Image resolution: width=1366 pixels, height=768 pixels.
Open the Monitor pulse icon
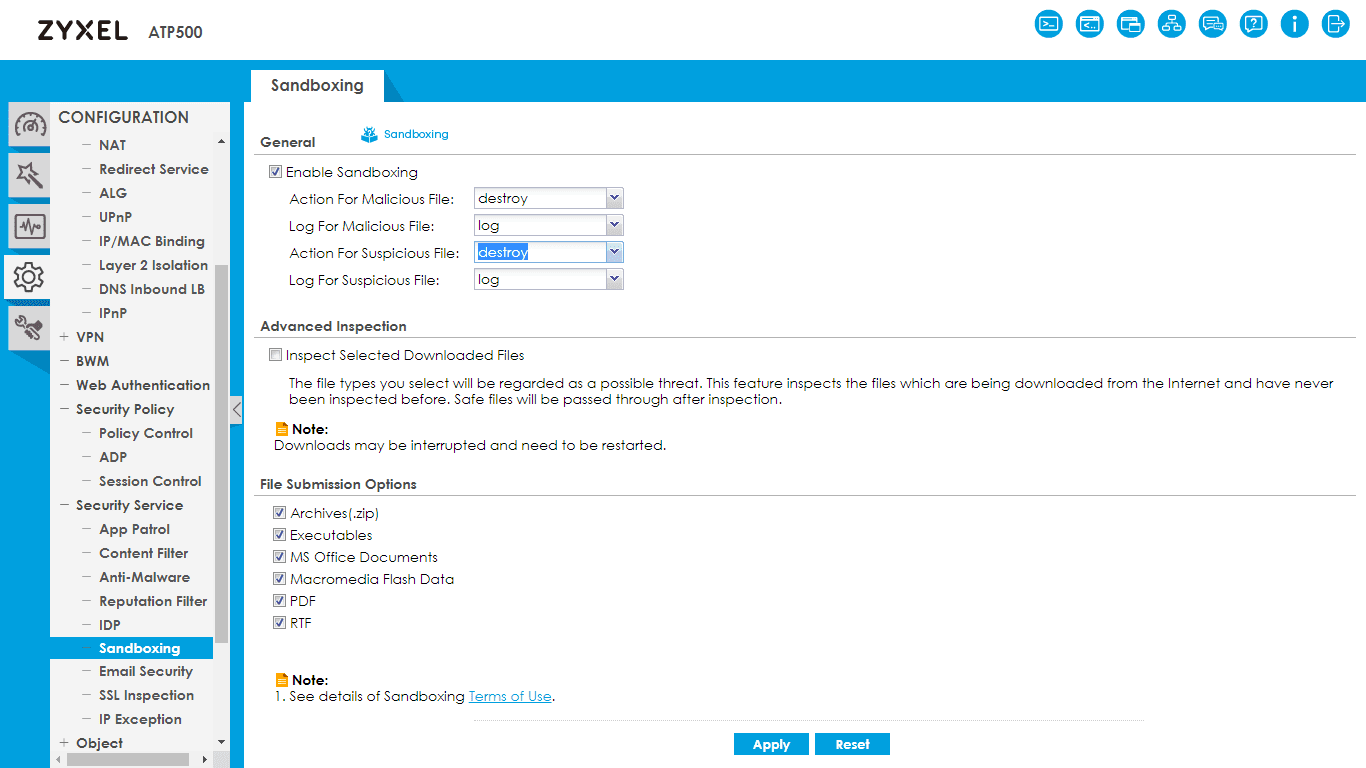[x=30, y=226]
